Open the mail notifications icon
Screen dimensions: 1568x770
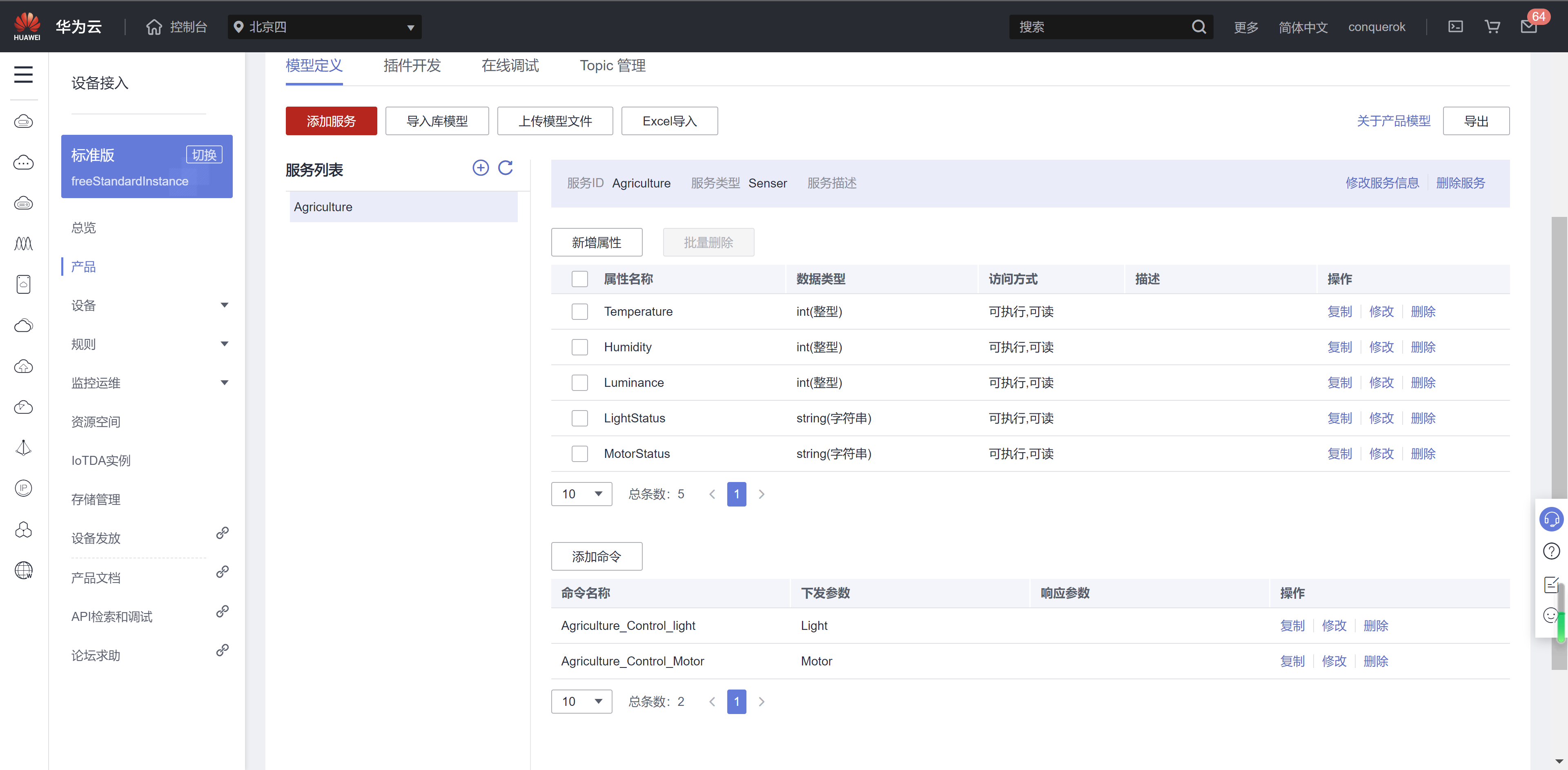pos(1528,27)
